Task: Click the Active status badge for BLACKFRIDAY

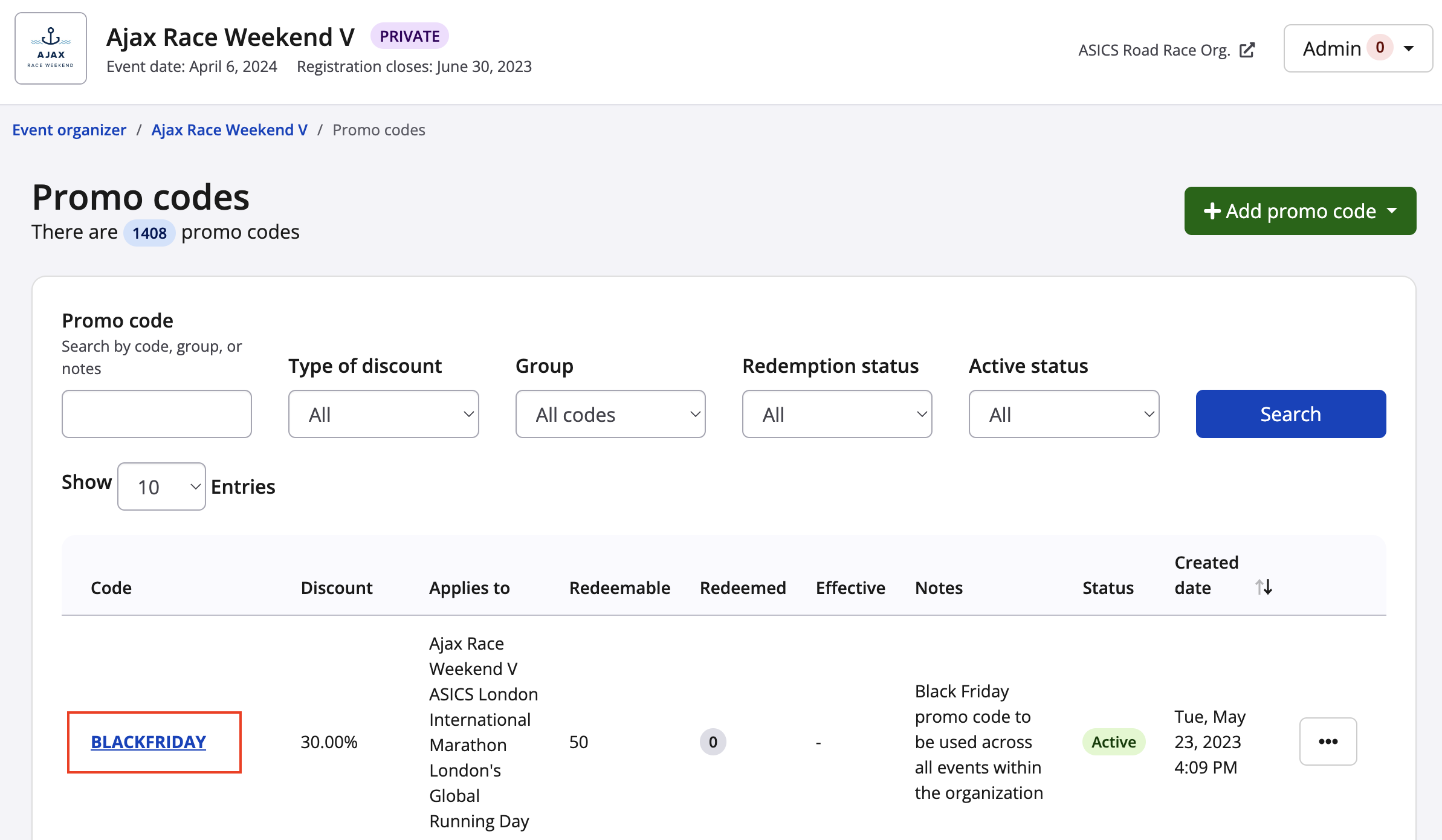Action: (x=1112, y=741)
